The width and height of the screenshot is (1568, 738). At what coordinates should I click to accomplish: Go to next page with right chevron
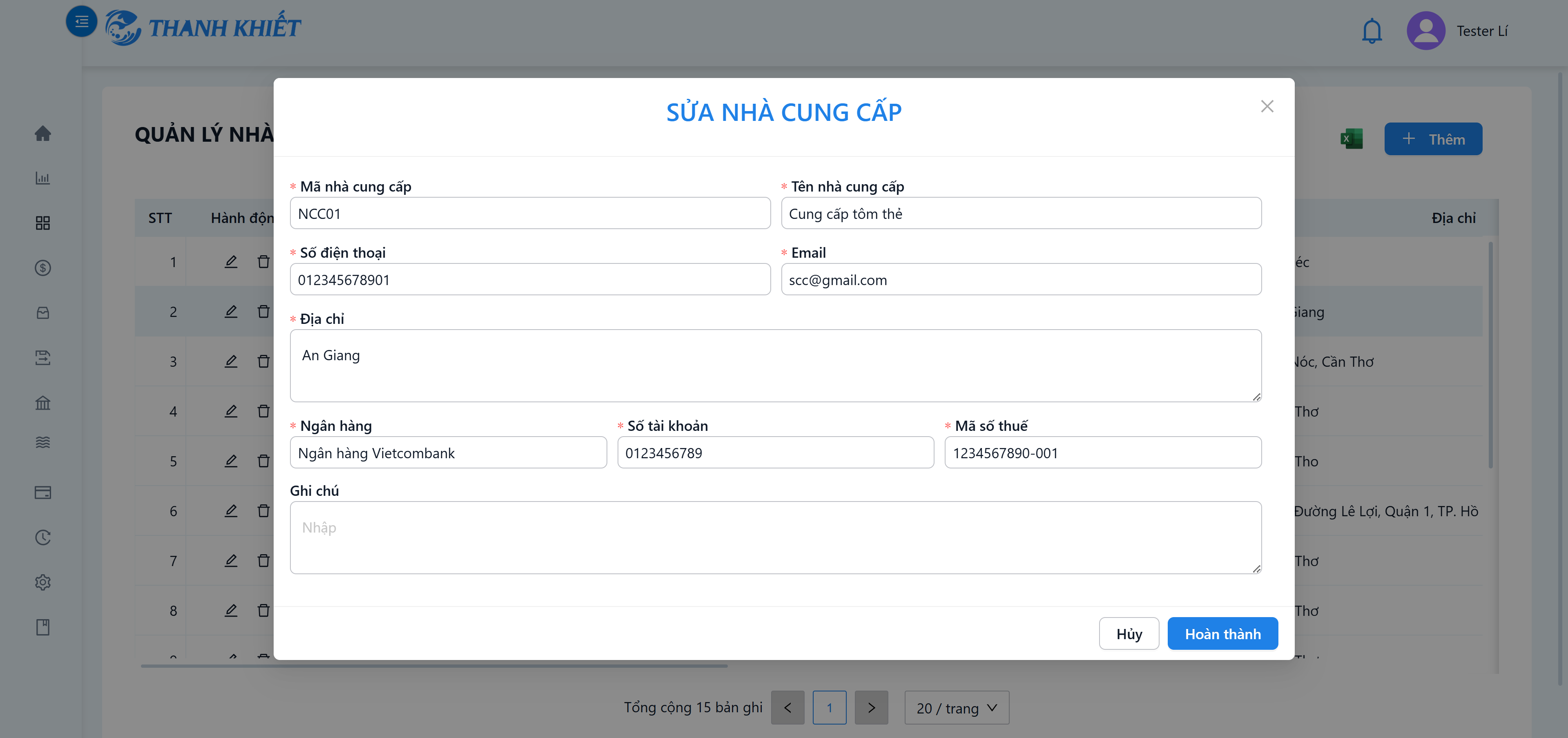click(871, 708)
